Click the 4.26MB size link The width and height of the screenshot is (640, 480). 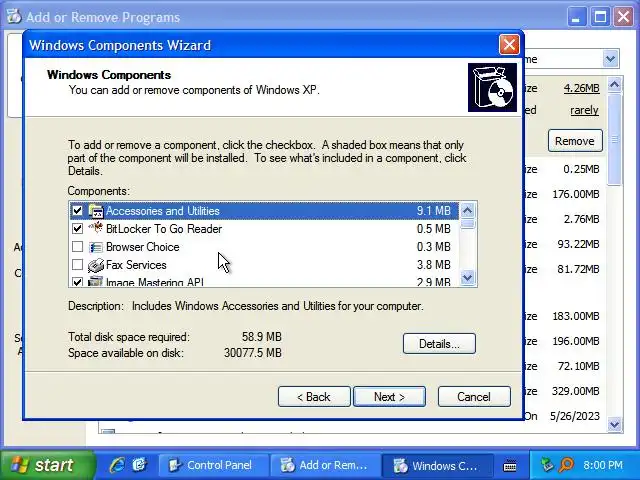pyautogui.click(x=581, y=88)
